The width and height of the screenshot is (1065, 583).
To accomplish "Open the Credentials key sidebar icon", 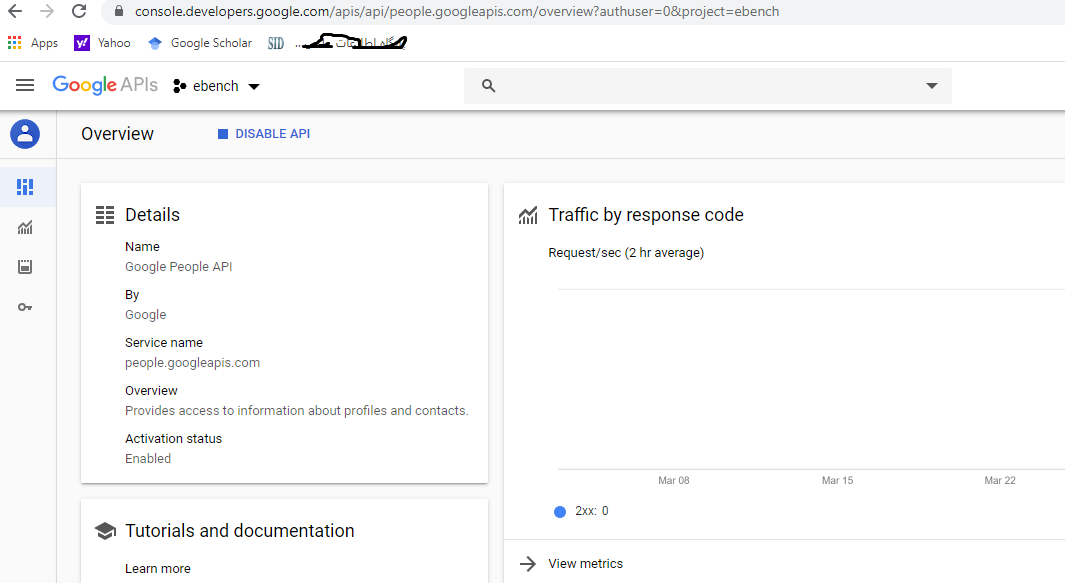I will pos(25,307).
